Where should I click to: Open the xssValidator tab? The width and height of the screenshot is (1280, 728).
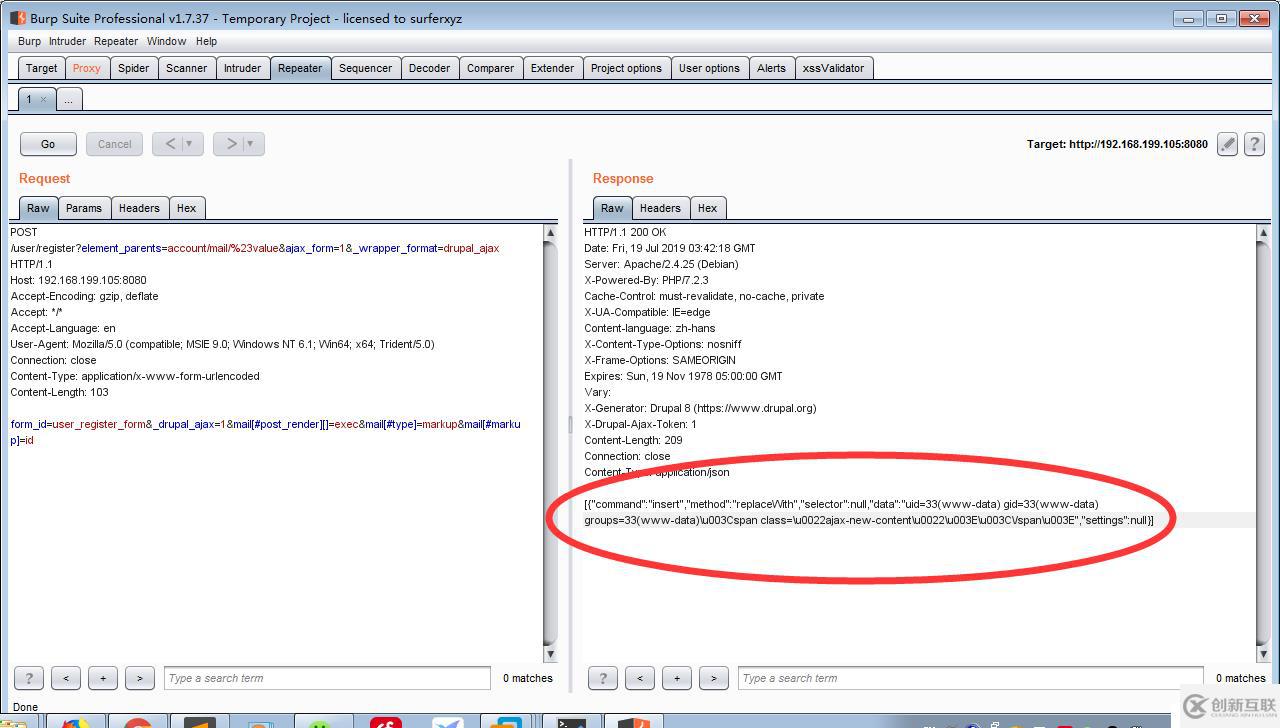(833, 68)
